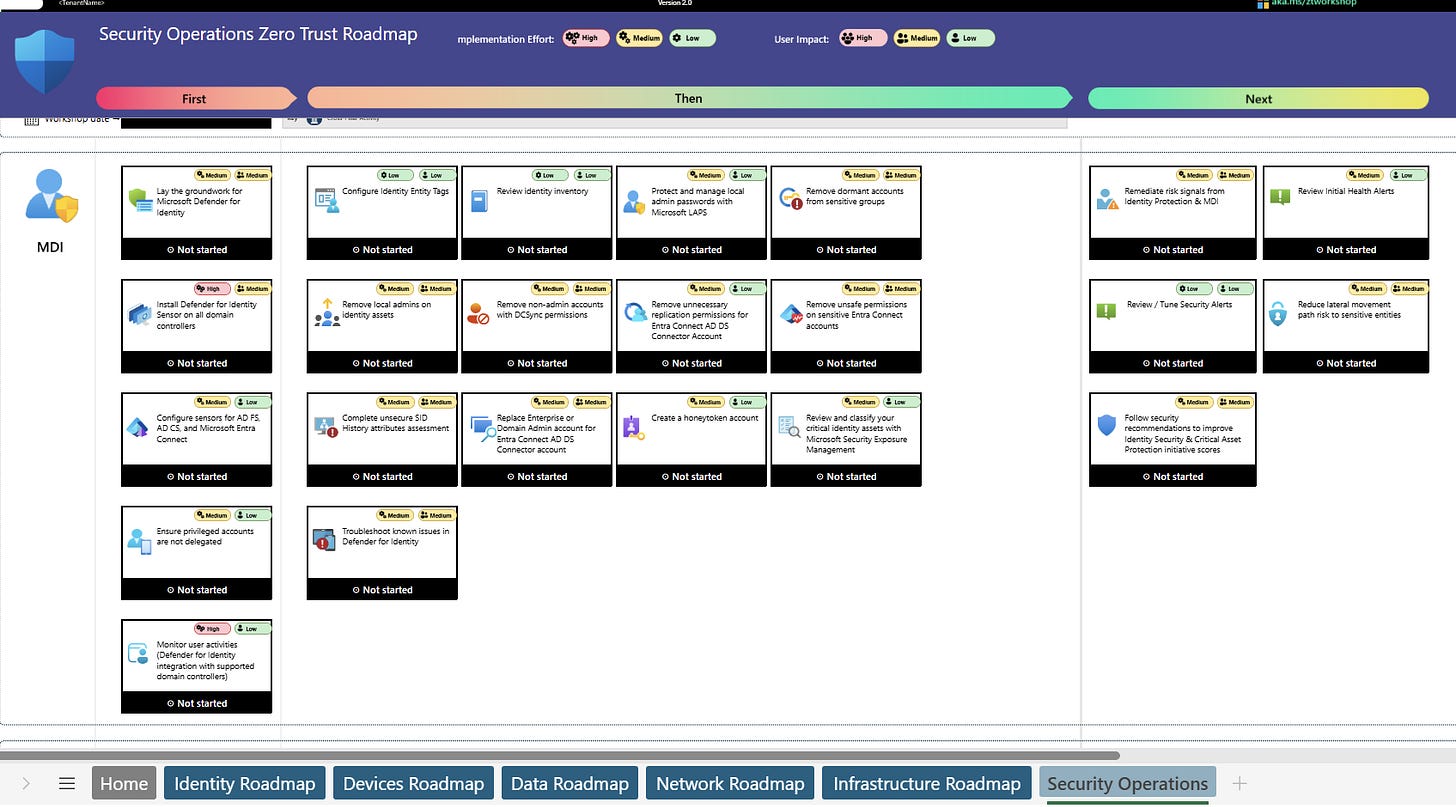Click the unsecure SID History card icon
Viewport: 1456px width, 807px height.
[x=326, y=427]
